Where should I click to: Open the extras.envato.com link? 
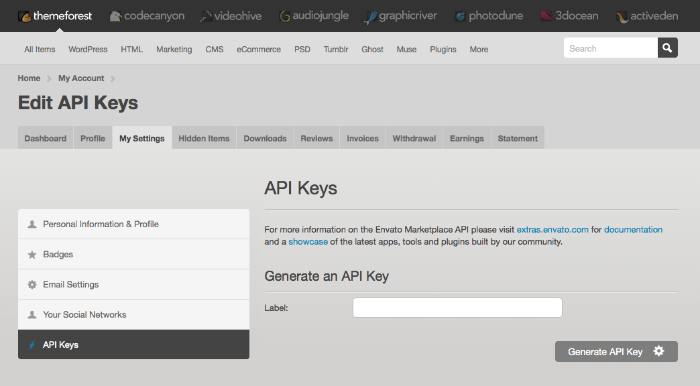tap(553, 229)
